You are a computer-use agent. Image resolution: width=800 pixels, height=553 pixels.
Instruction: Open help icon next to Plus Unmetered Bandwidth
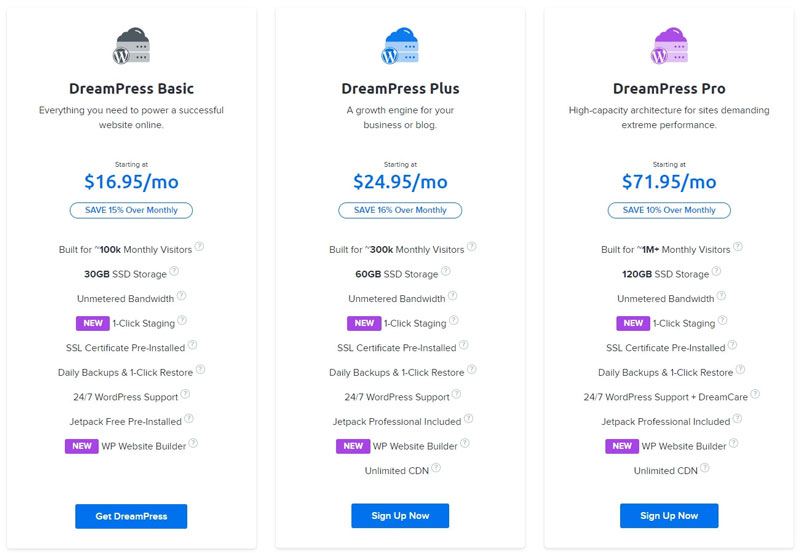point(453,296)
